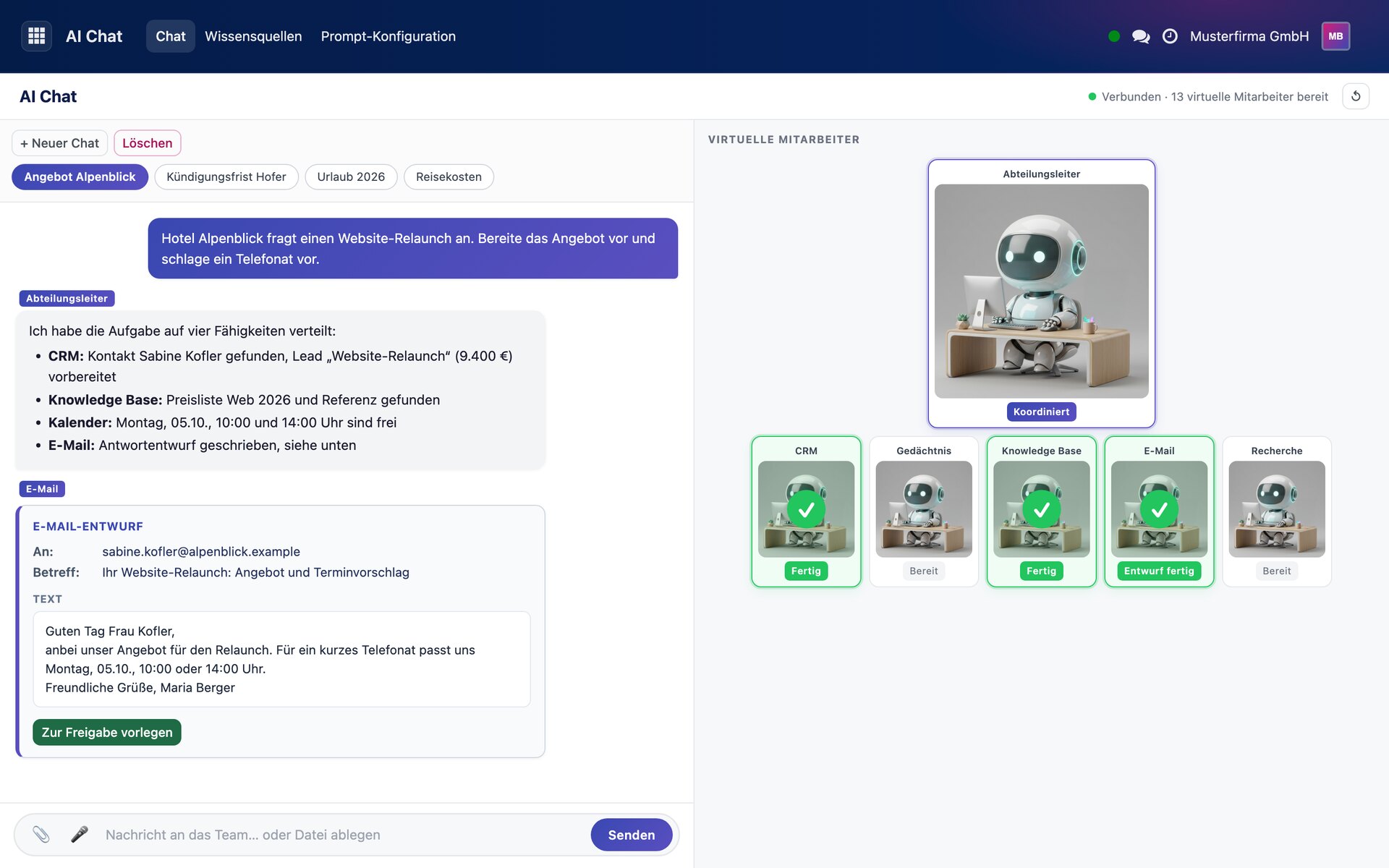
Task: Select the CRM virtual worker card
Action: click(806, 511)
